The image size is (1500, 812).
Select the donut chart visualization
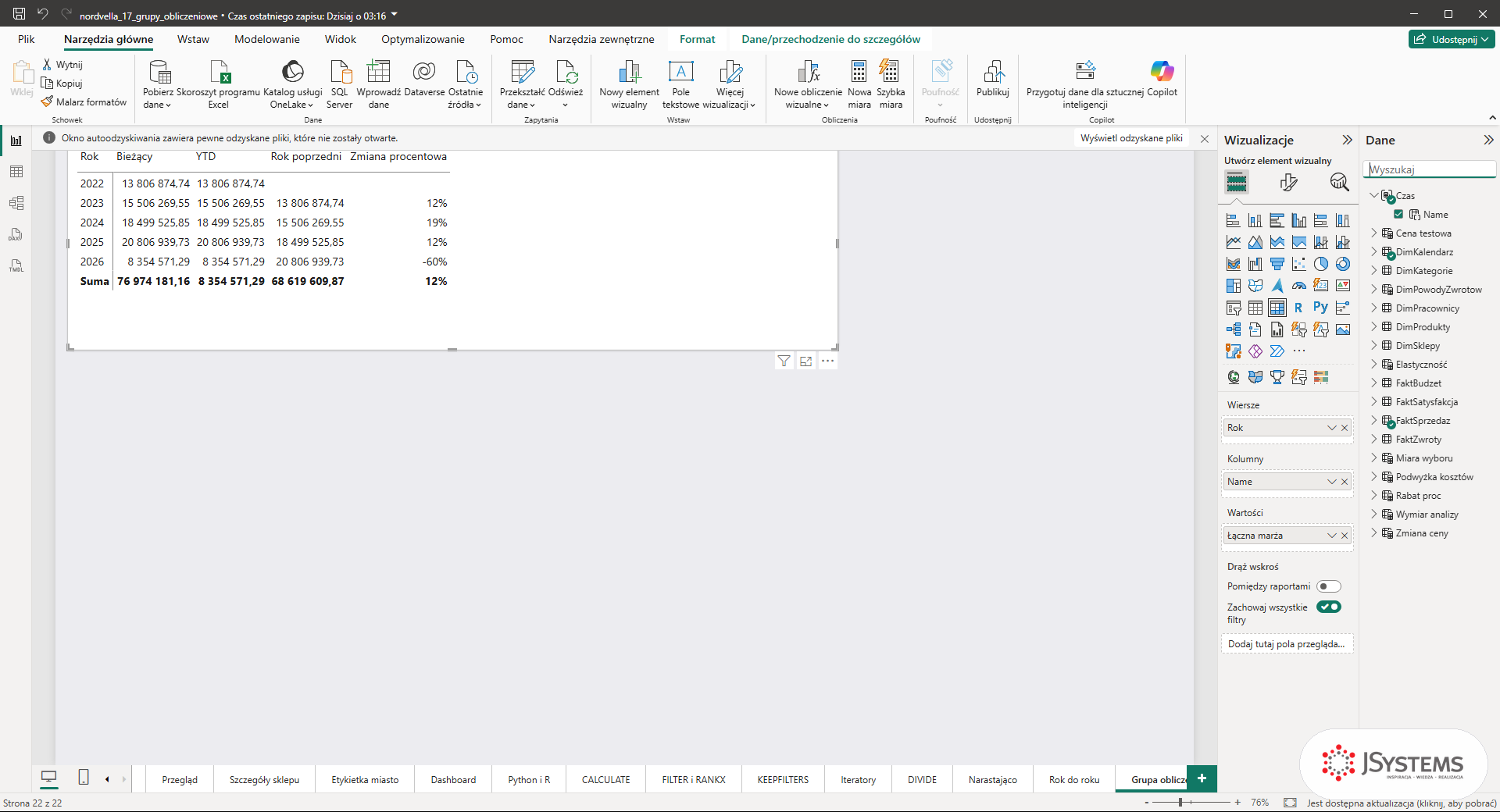1343,264
